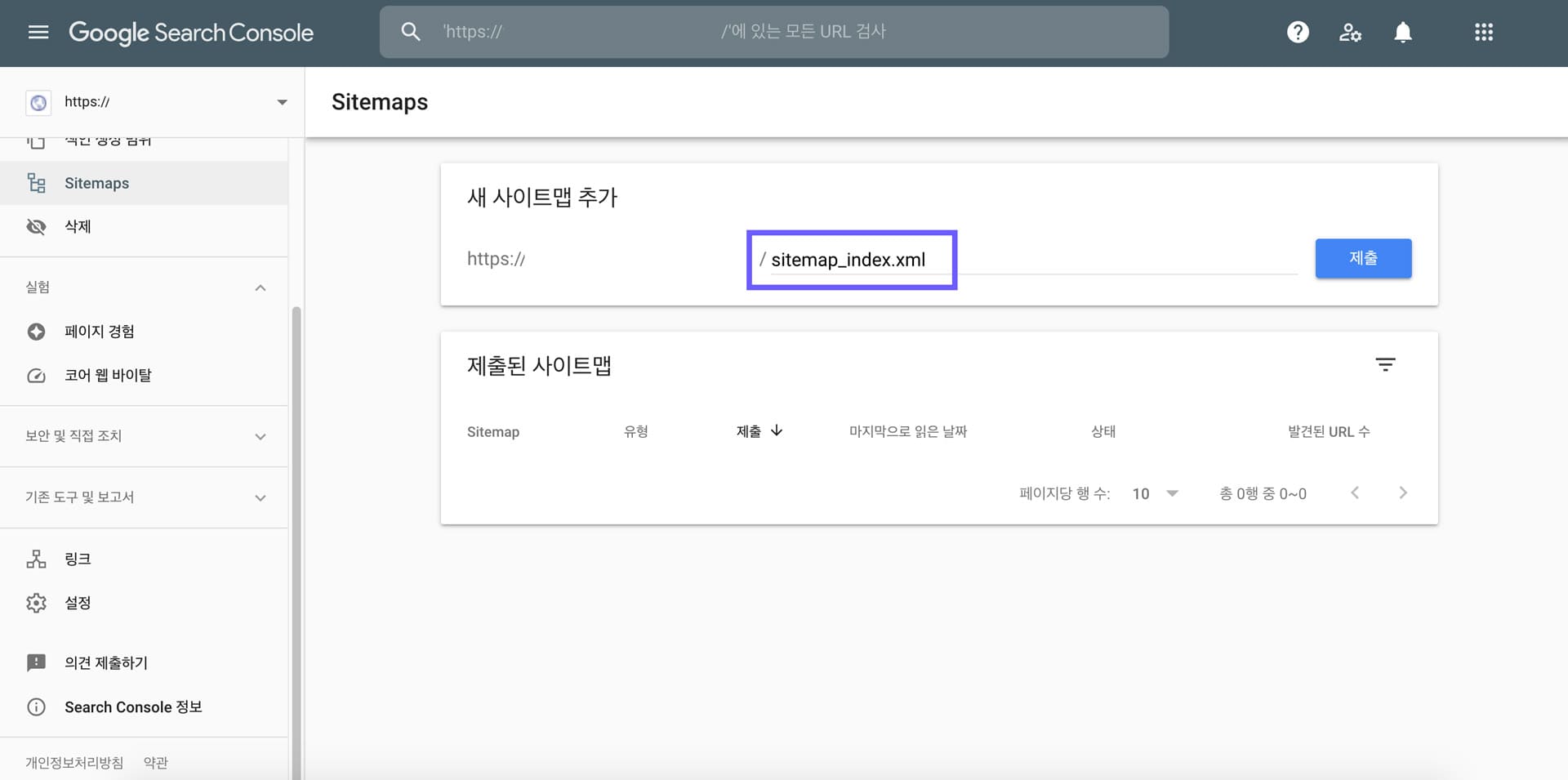The image size is (1568, 780).
Task: Select Sitemaps in the sidebar
Action: (x=96, y=183)
